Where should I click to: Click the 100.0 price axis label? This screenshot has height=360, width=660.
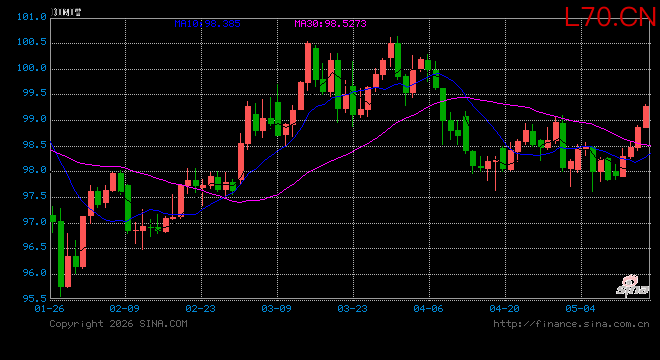pyautogui.click(x=32, y=68)
